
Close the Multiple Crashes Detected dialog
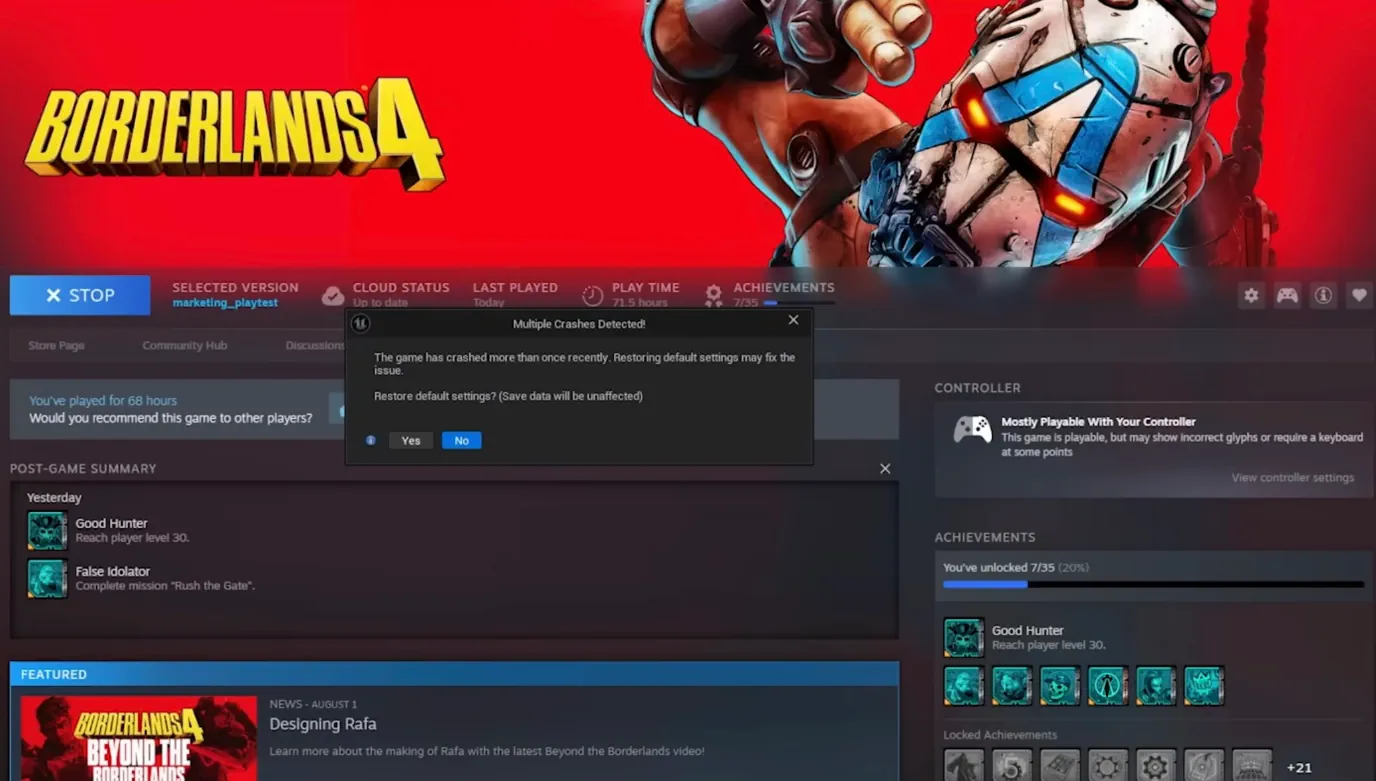[793, 320]
